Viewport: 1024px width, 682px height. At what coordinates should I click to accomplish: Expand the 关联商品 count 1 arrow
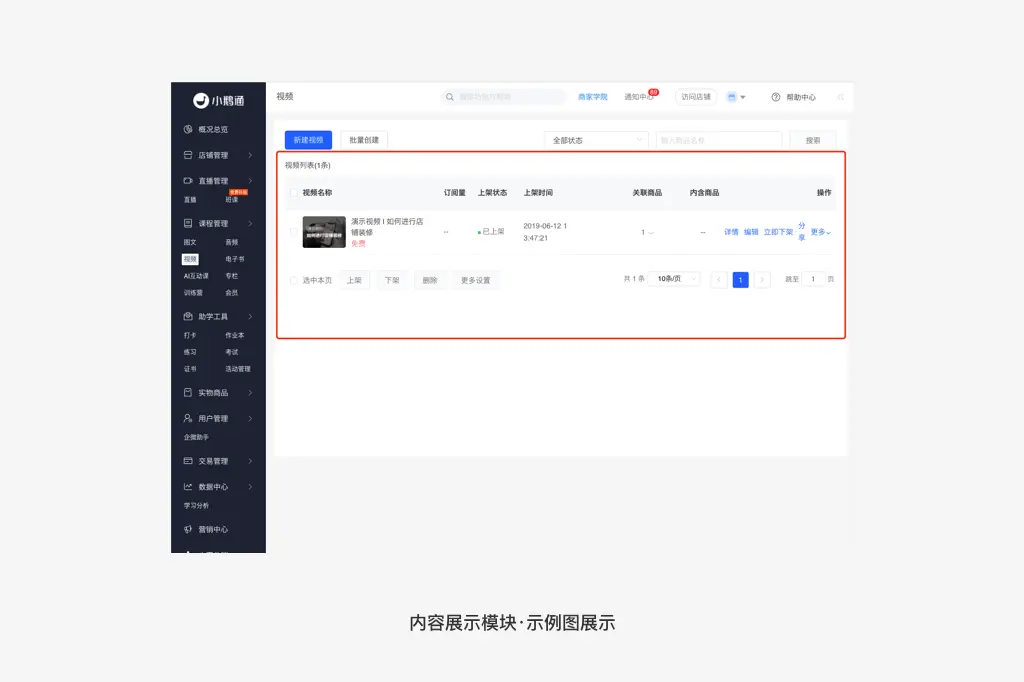651,233
